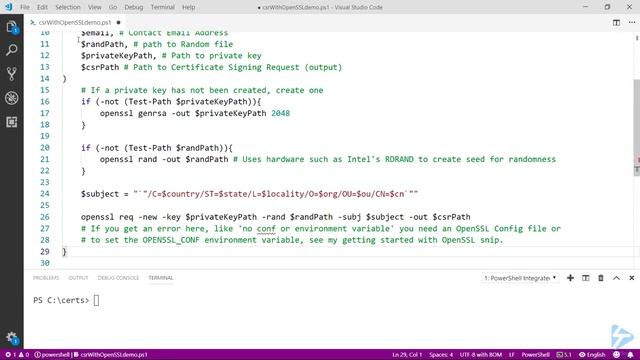Click in the terminal prompt PS C:\certs>

[x=61, y=300]
